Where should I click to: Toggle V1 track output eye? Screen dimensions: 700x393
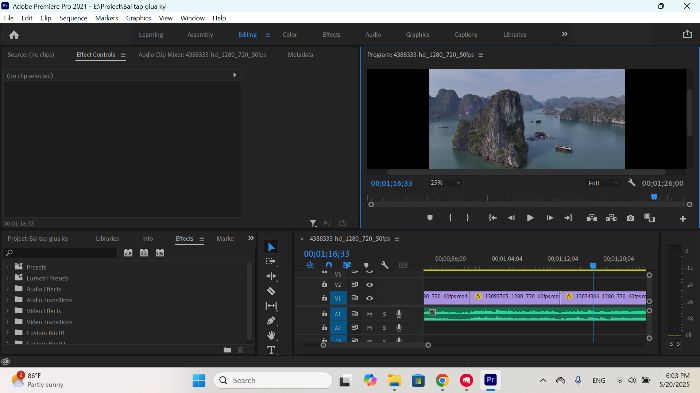(370, 298)
